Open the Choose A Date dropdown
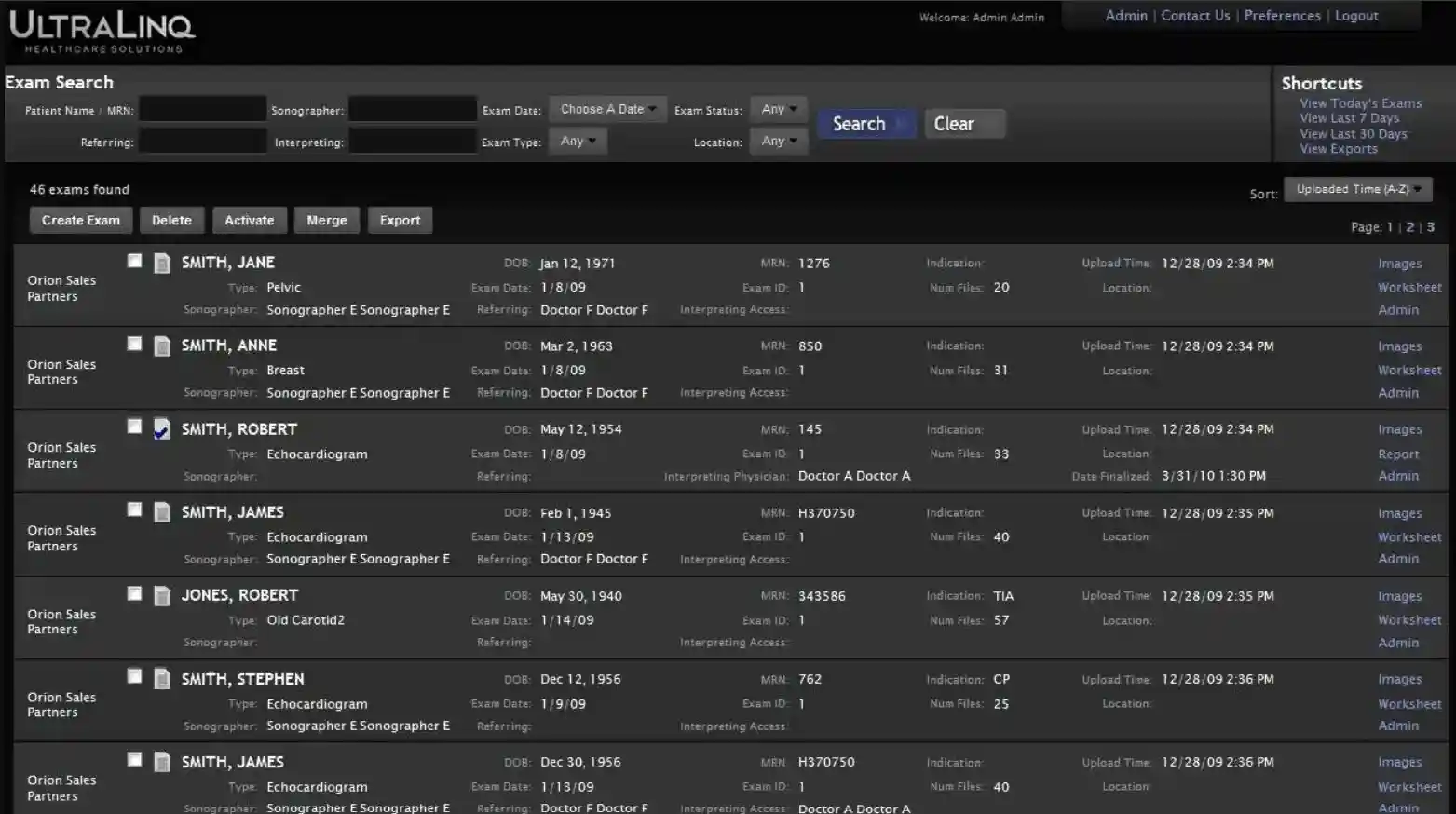This screenshot has height=814, width=1456. click(606, 109)
